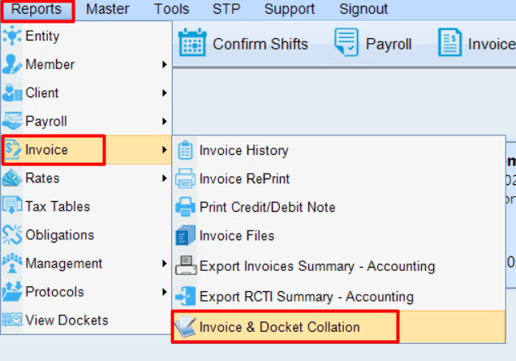Choose Invoice RePrint from submenu
Viewport: 516px width, 361px height.
pos(339,179)
